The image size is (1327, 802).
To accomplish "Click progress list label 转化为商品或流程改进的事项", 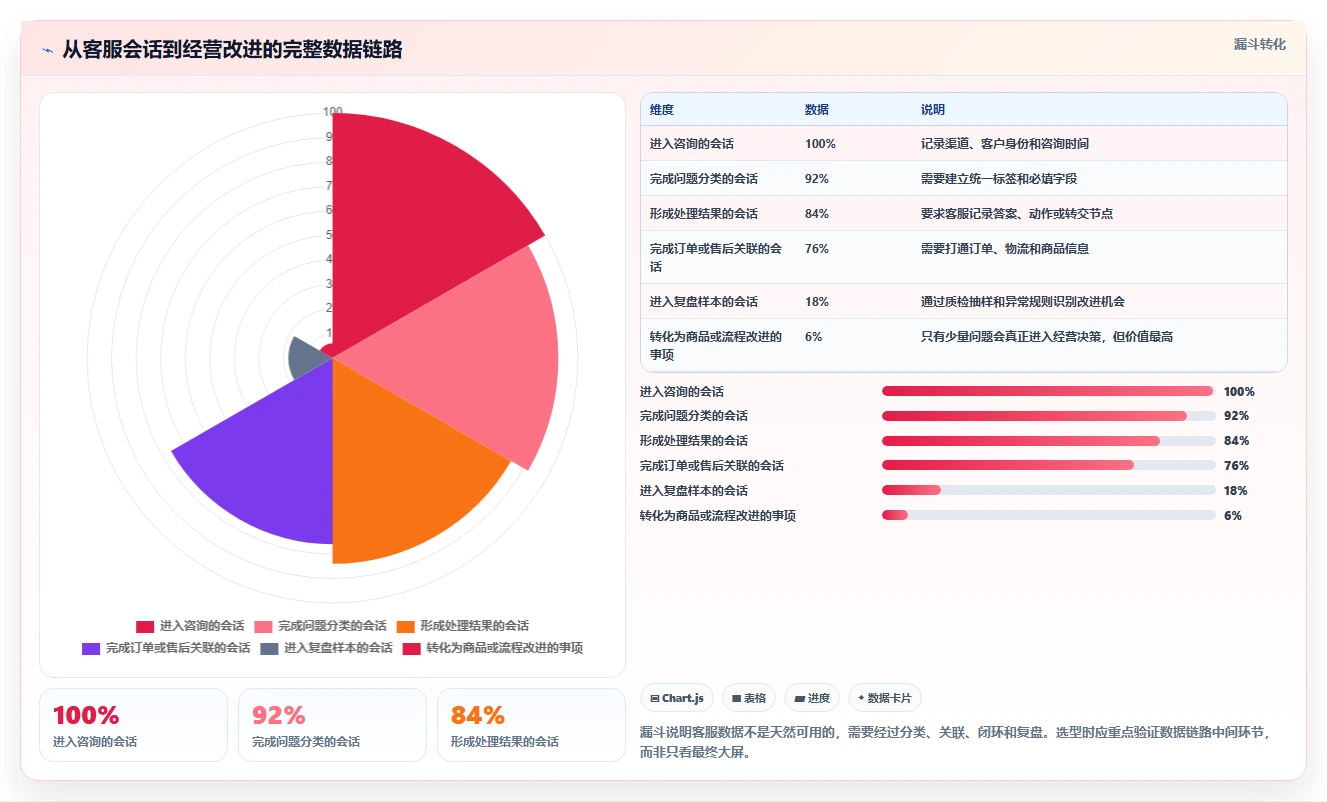I will 718,516.
